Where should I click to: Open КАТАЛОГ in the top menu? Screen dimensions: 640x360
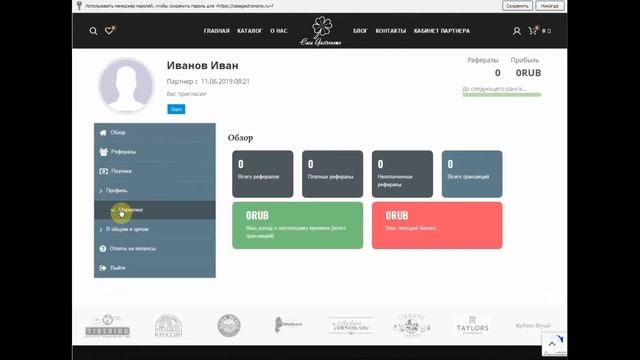click(x=249, y=31)
